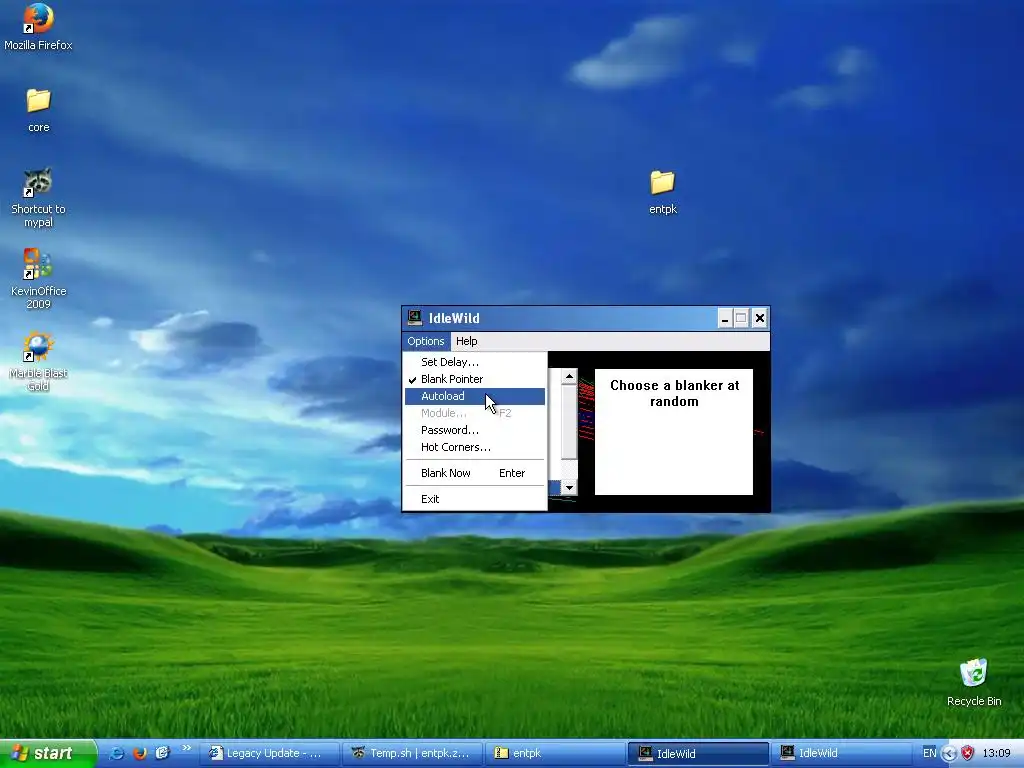Choose Set Delay... from Options menu

coord(475,362)
